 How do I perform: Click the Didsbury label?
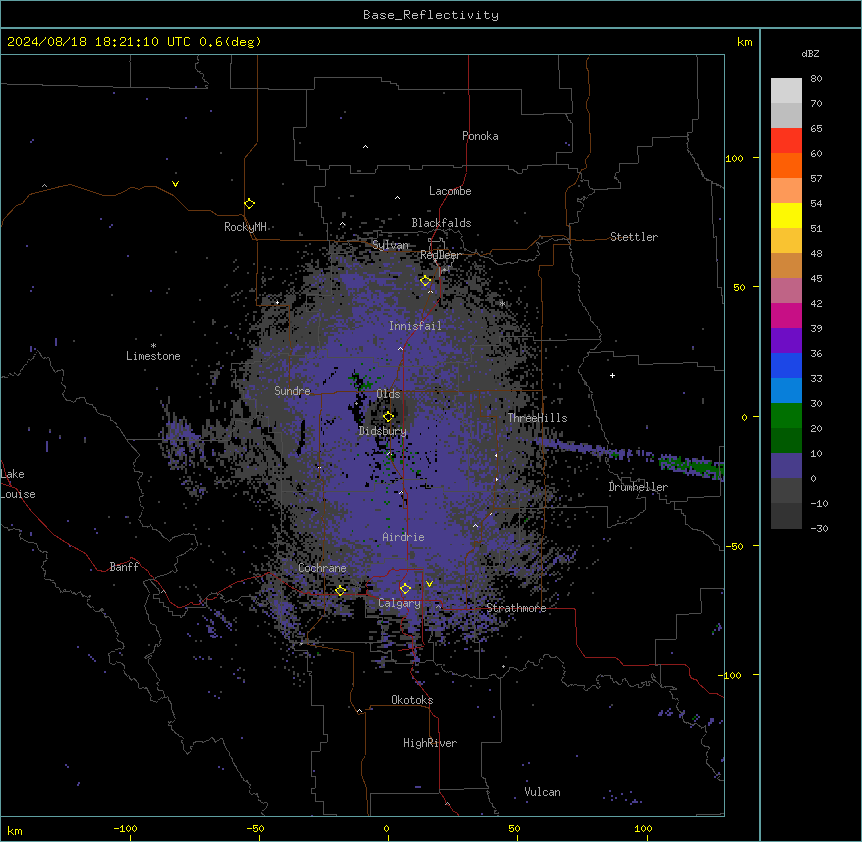coord(383,431)
